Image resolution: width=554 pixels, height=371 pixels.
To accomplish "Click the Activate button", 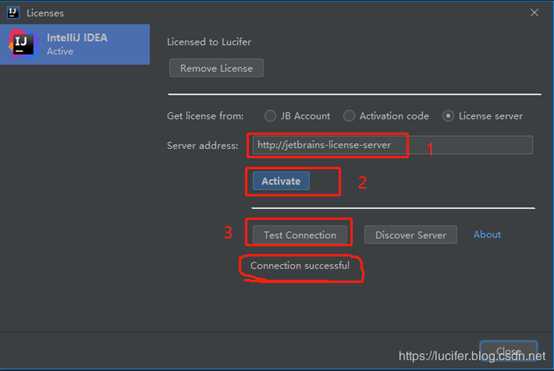I will pos(281,181).
